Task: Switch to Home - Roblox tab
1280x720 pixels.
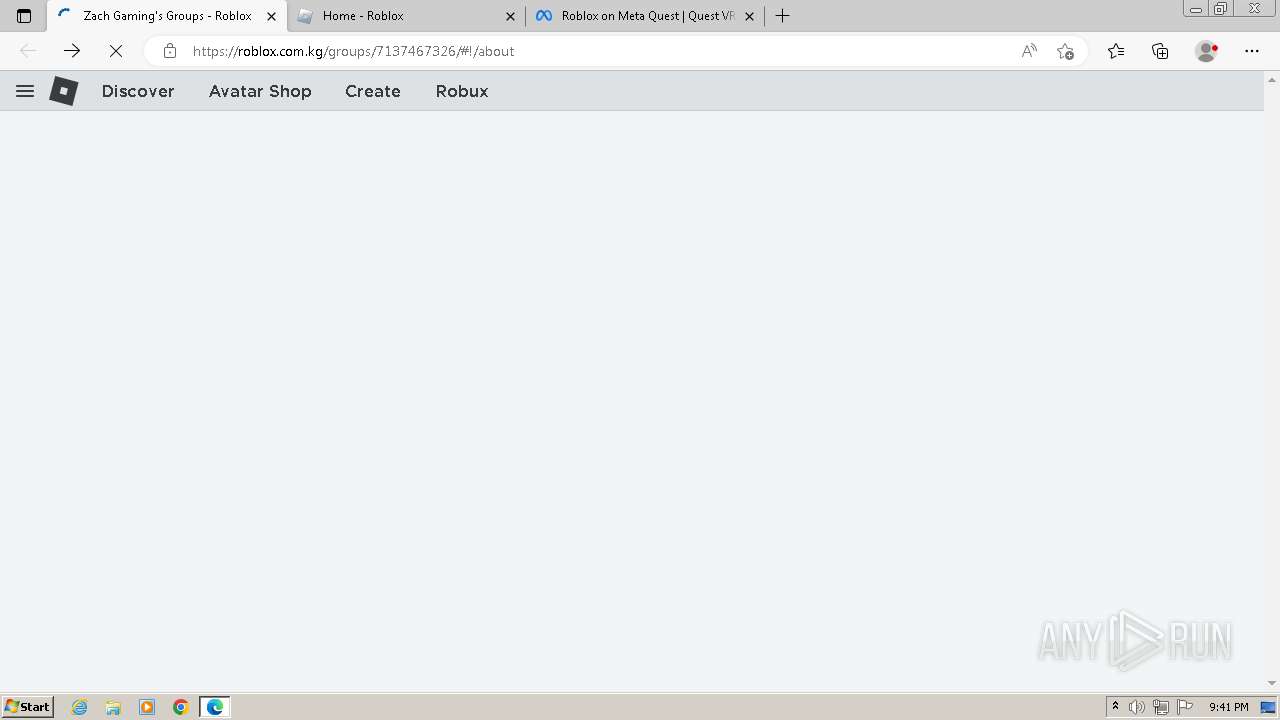Action: pos(405,16)
